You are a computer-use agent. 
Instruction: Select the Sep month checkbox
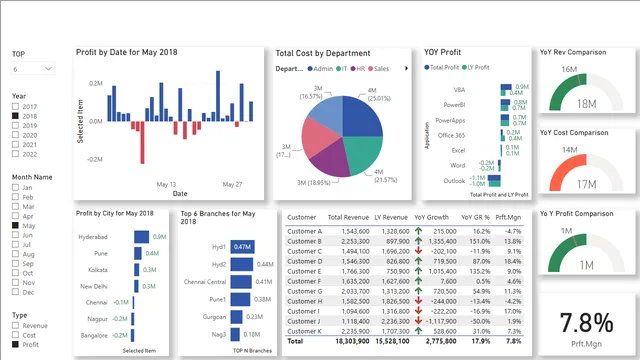pos(16,263)
